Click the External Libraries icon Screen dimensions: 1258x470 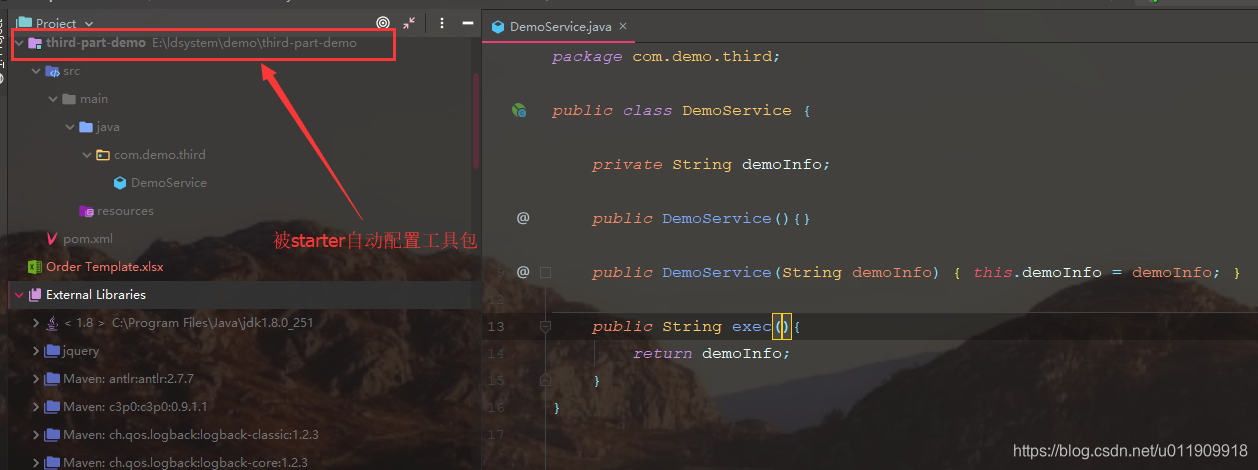pyautogui.click(x=35, y=295)
